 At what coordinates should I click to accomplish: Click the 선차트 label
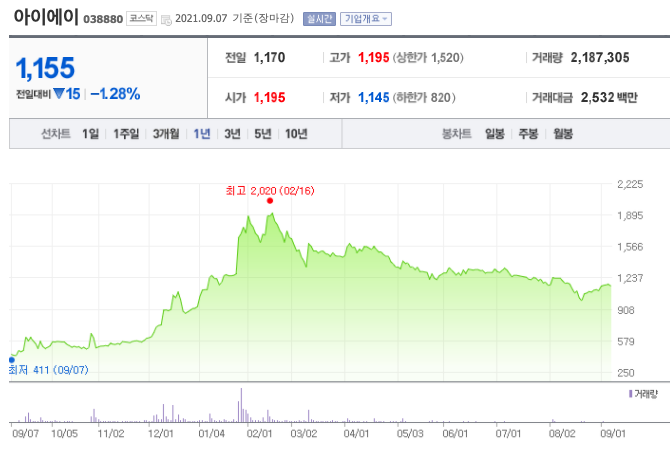point(56,134)
